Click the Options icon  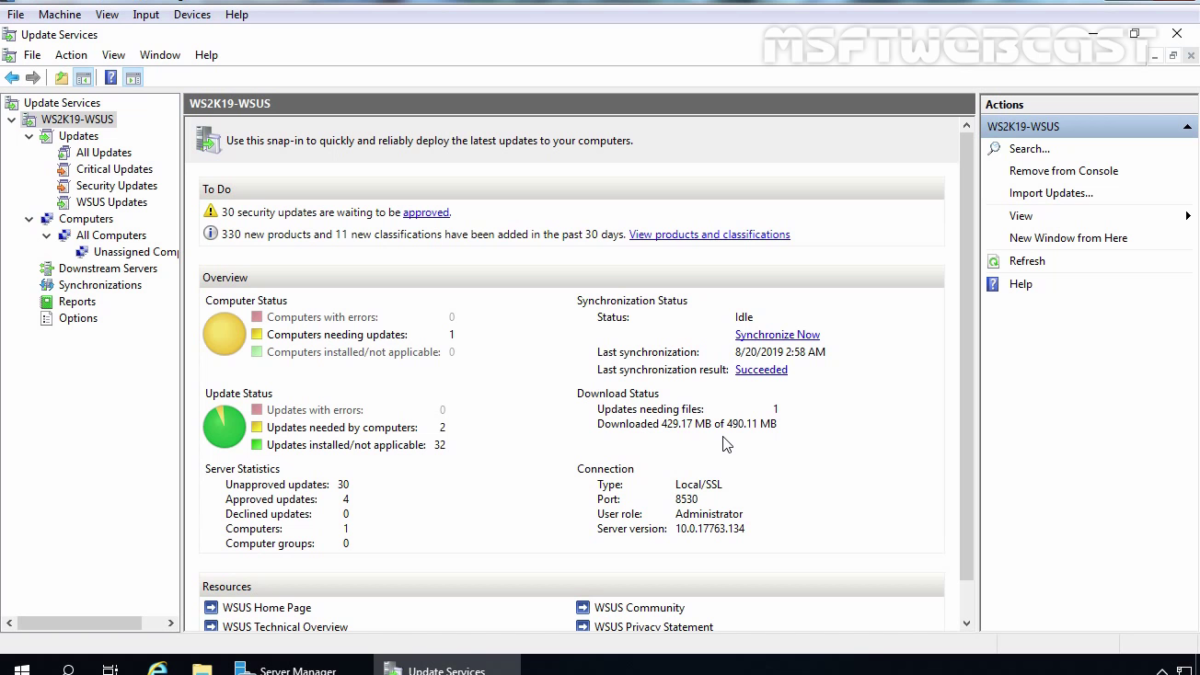point(47,318)
